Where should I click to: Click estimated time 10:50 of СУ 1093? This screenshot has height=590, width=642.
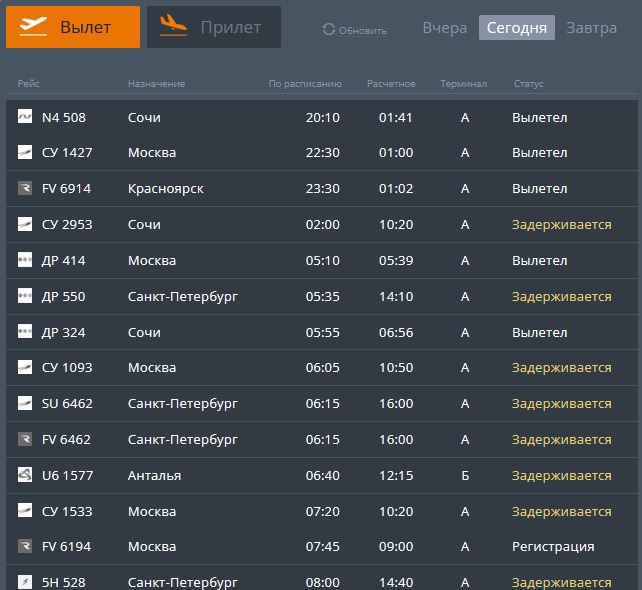396,368
